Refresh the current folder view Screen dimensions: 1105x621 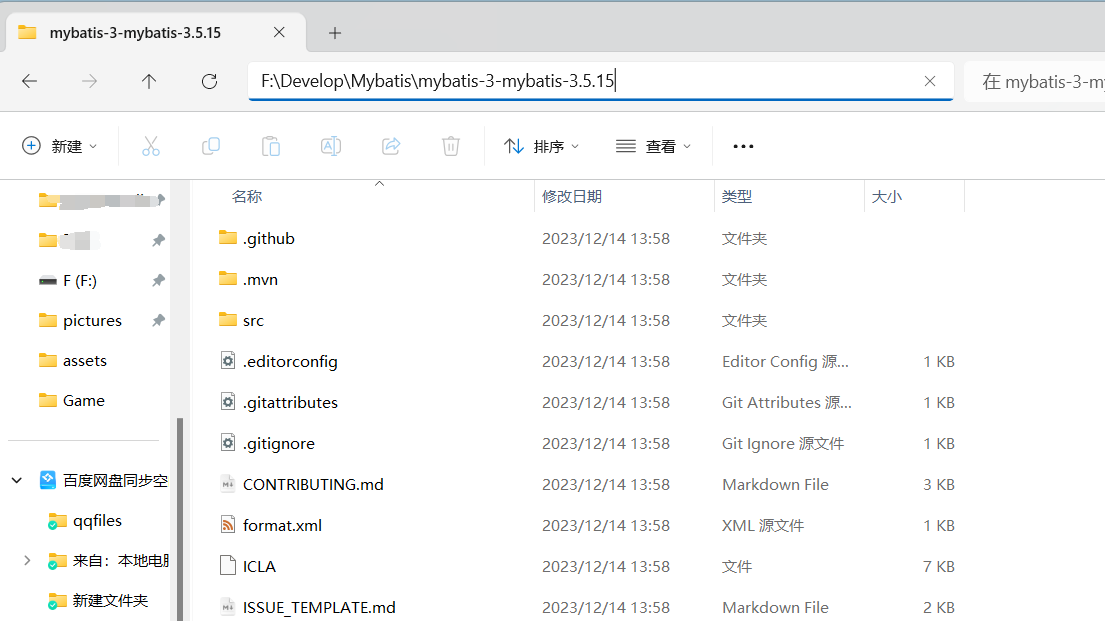pyautogui.click(x=209, y=82)
